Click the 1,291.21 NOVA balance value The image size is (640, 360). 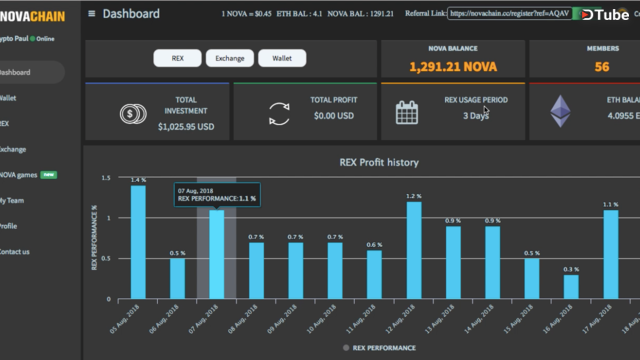[x=453, y=67]
